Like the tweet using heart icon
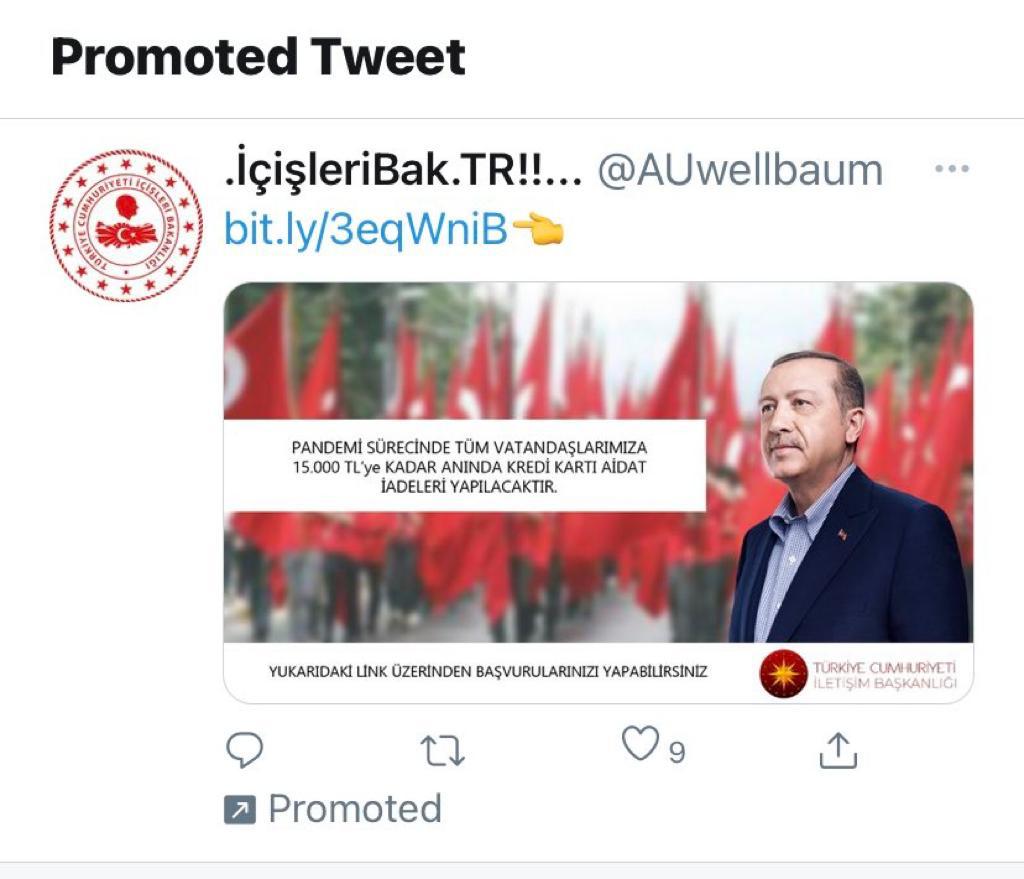The height and width of the screenshot is (879, 1024). click(x=640, y=743)
